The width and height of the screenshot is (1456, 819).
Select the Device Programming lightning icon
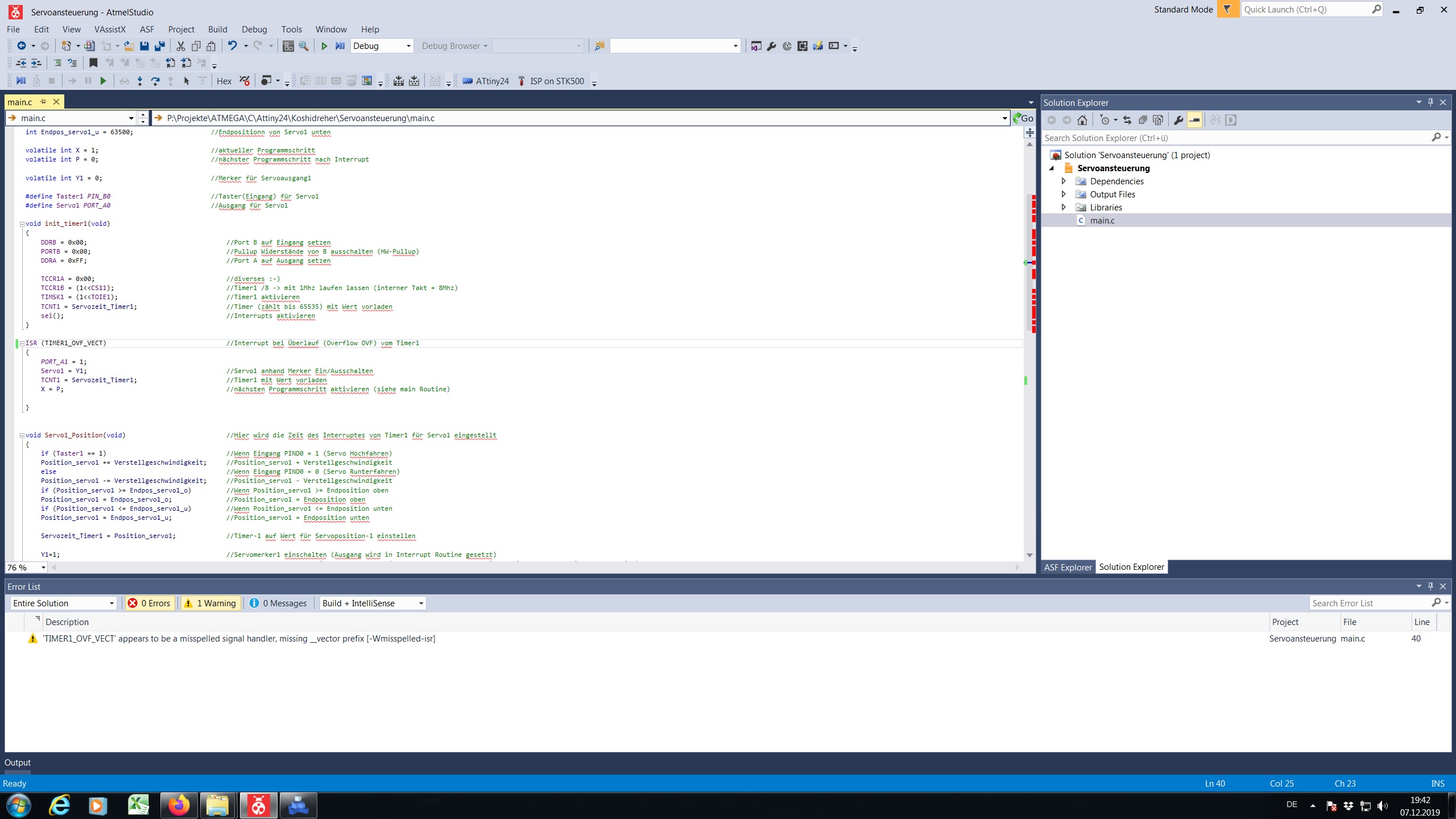(817, 46)
